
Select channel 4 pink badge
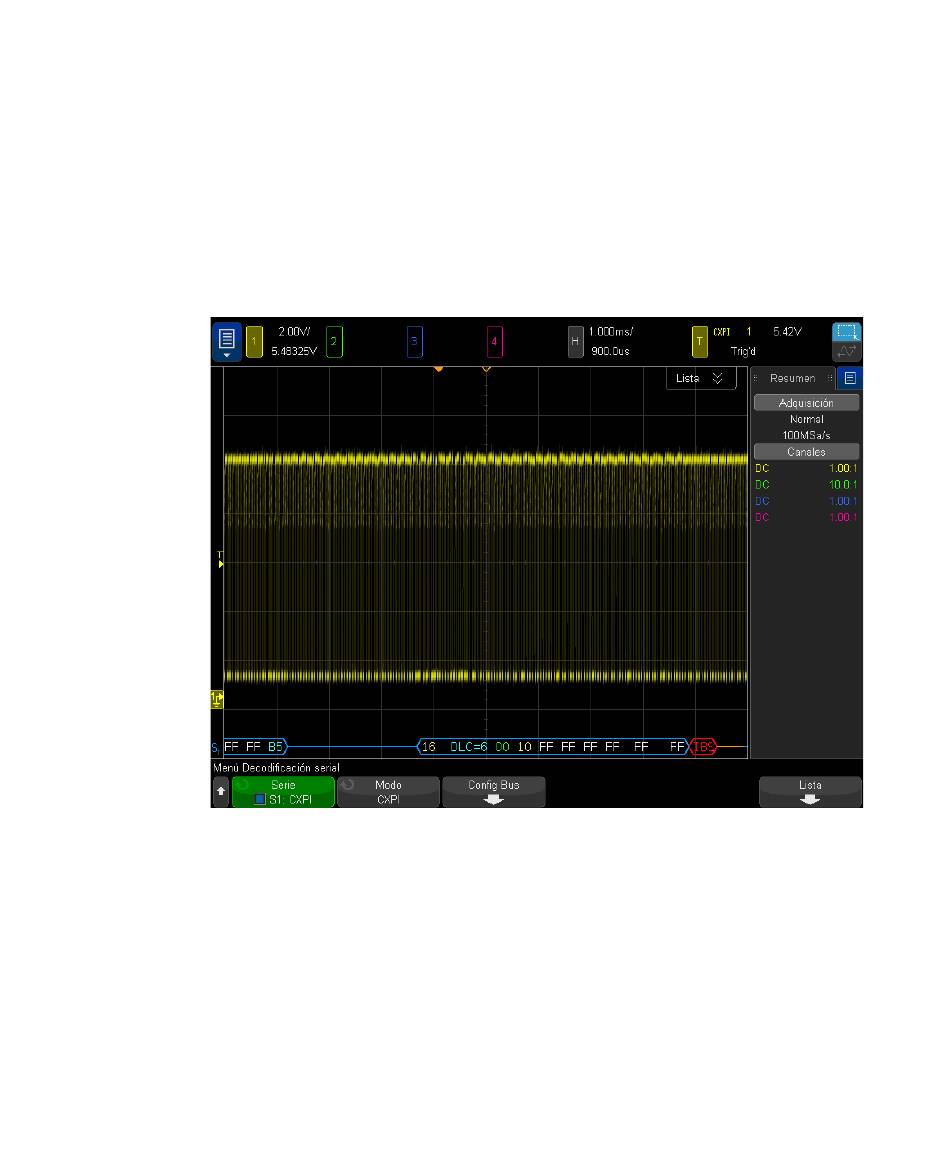(x=494, y=342)
